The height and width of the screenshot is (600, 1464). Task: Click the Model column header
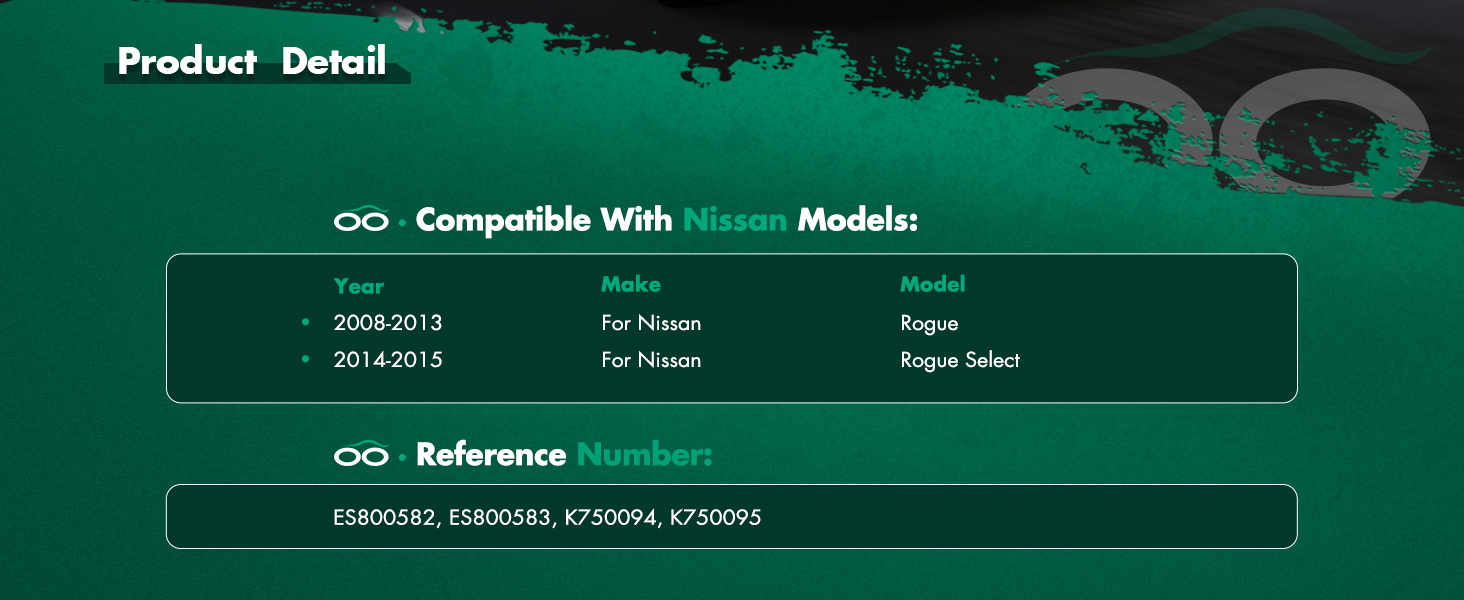click(x=933, y=285)
